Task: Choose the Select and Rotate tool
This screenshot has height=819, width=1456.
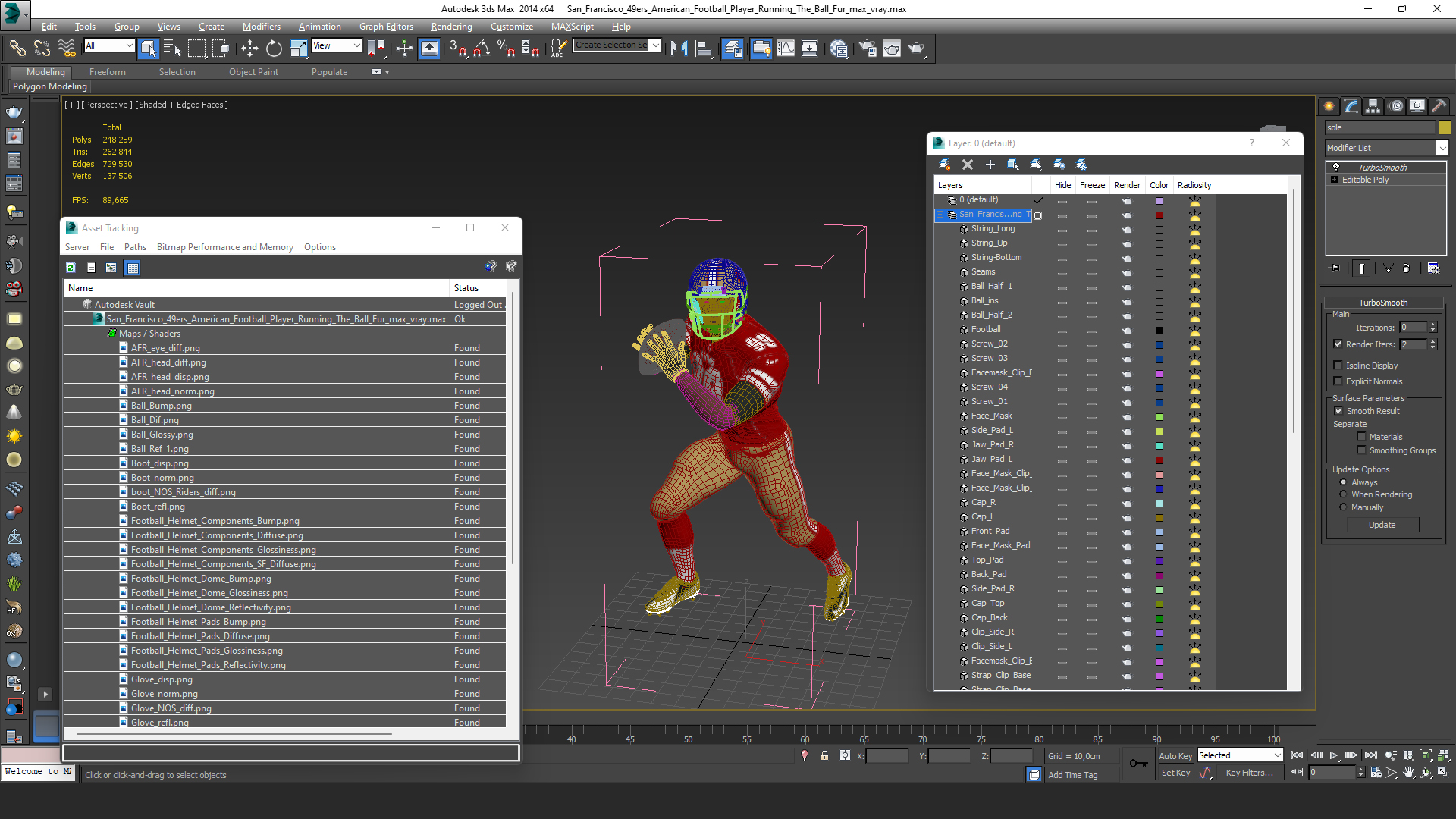Action: click(x=274, y=49)
